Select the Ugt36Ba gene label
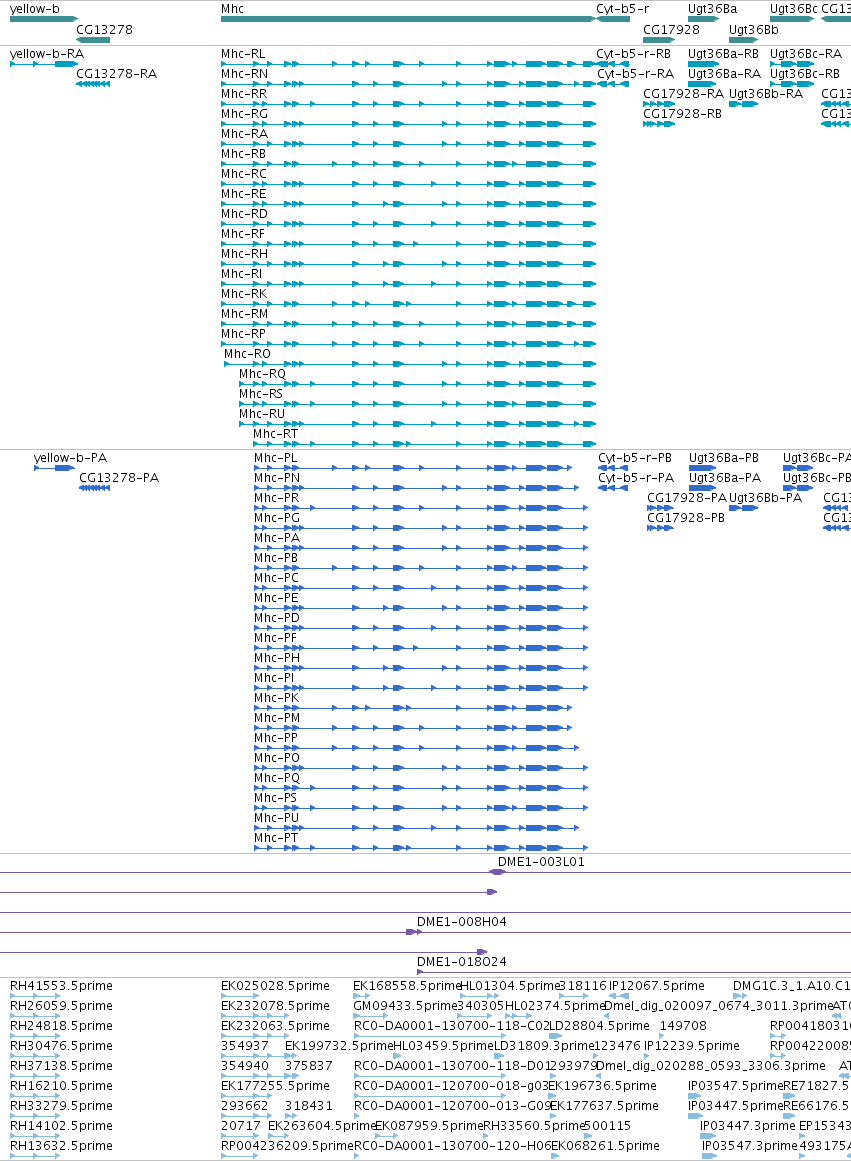 click(712, 9)
